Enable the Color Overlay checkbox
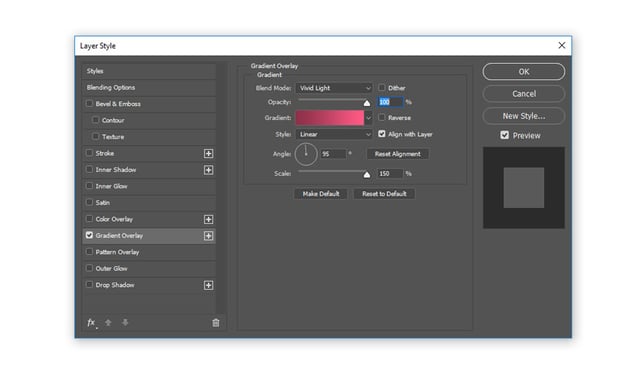The height and width of the screenshot is (378, 630). click(89, 219)
